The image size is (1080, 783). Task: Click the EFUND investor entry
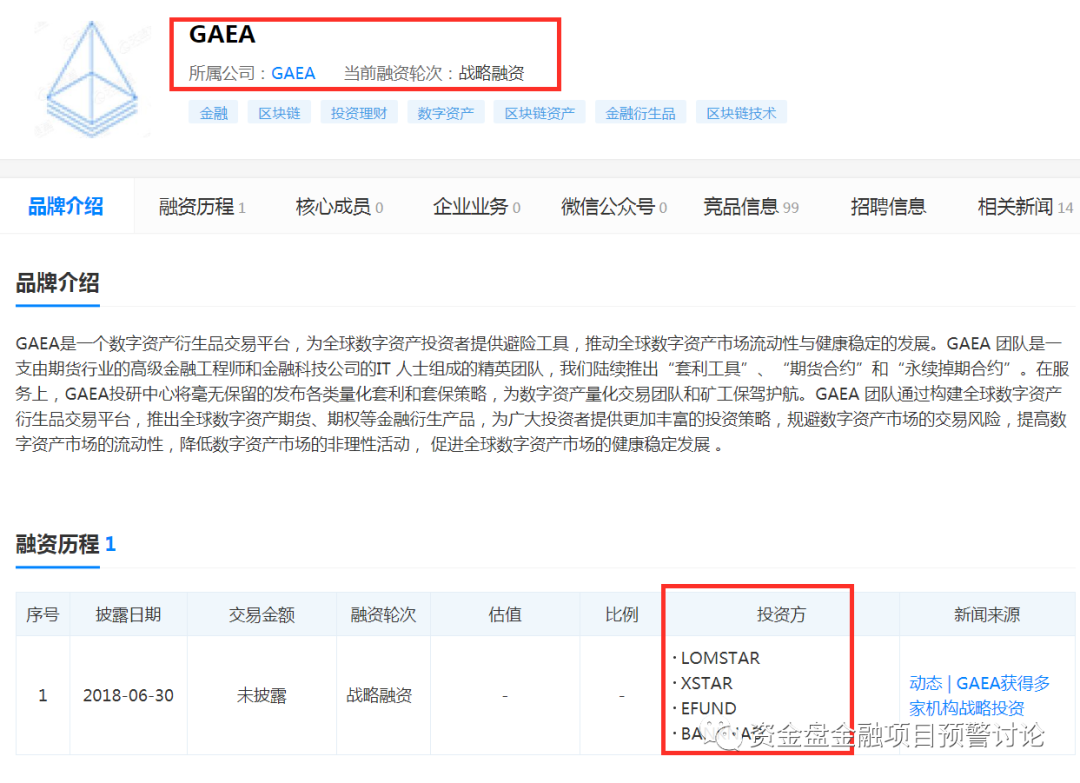(x=708, y=708)
